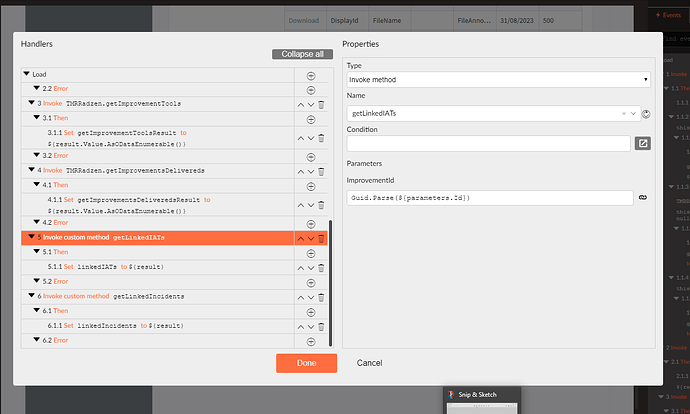Collapse the 3 Invoke getImprovementTools node
Image resolution: width=690 pixels, height=414 pixels.
[x=31, y=103]
